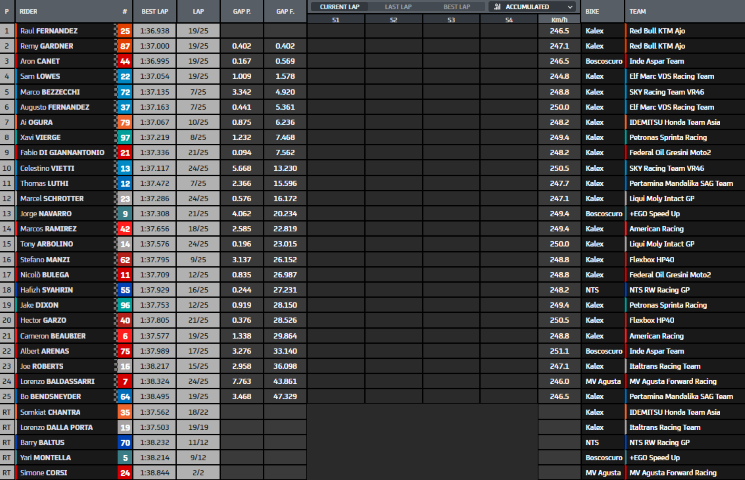Switch to the Current Lap view
The height and width of the screenshot is (480, 745).
click(x=340, y=6)
